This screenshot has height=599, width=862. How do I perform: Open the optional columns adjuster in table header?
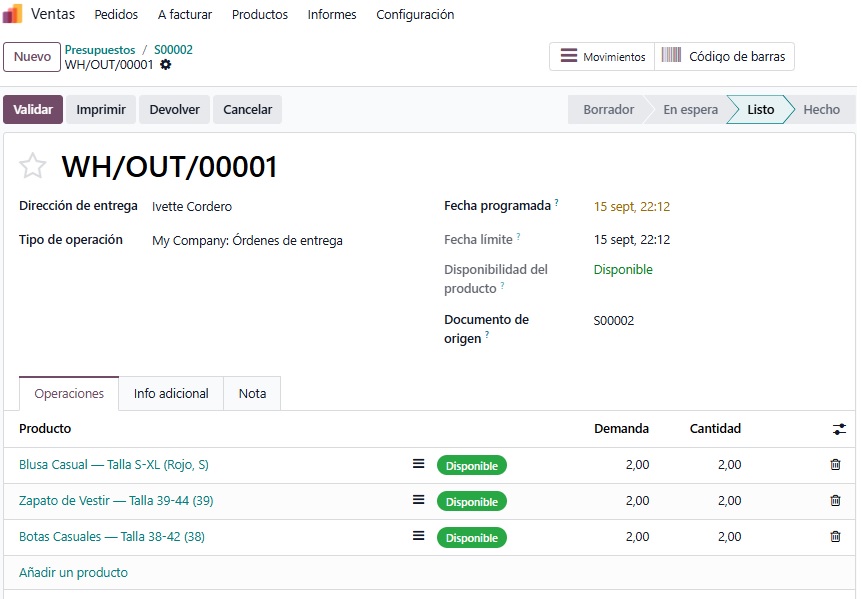pyautogui.click(x=839, y=429)
